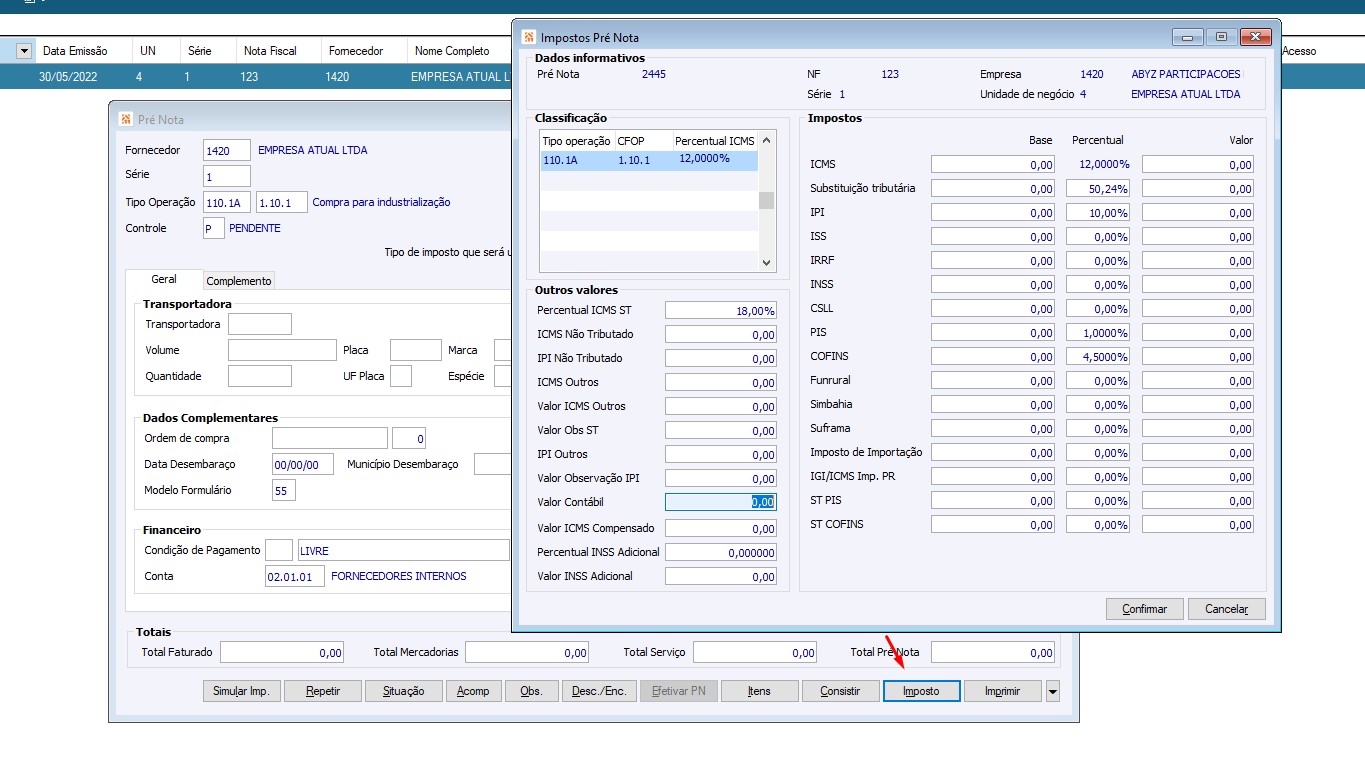
Task: Open the dropdown arrow next to Imprimir
Action: 1052,691
